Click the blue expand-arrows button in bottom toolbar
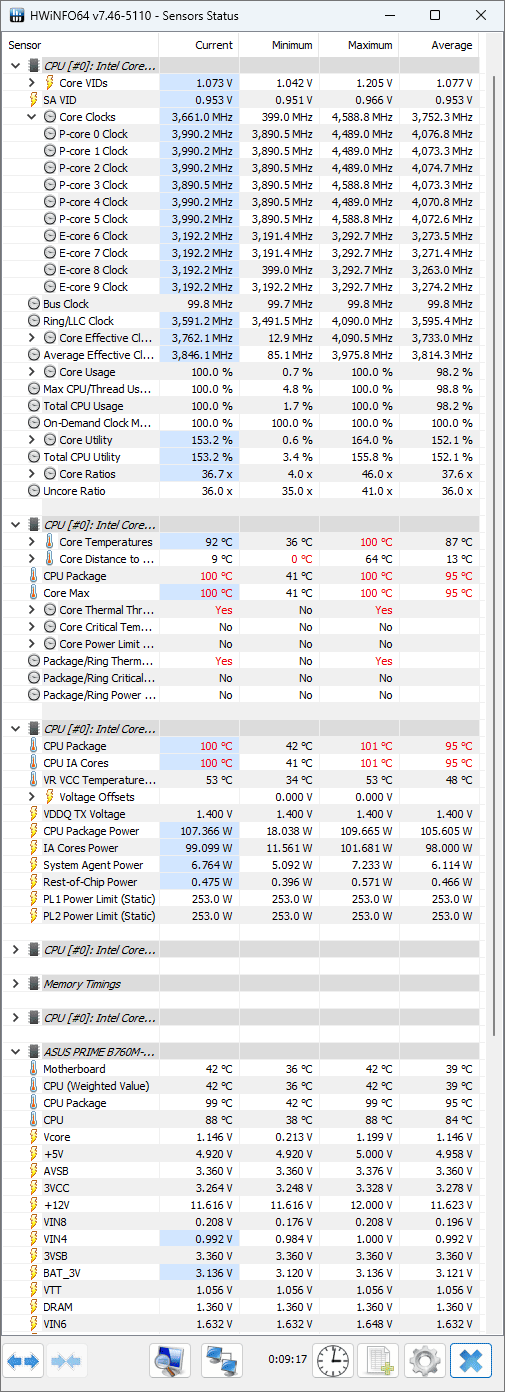The image size is (505, 1392). coord(24,1360)
